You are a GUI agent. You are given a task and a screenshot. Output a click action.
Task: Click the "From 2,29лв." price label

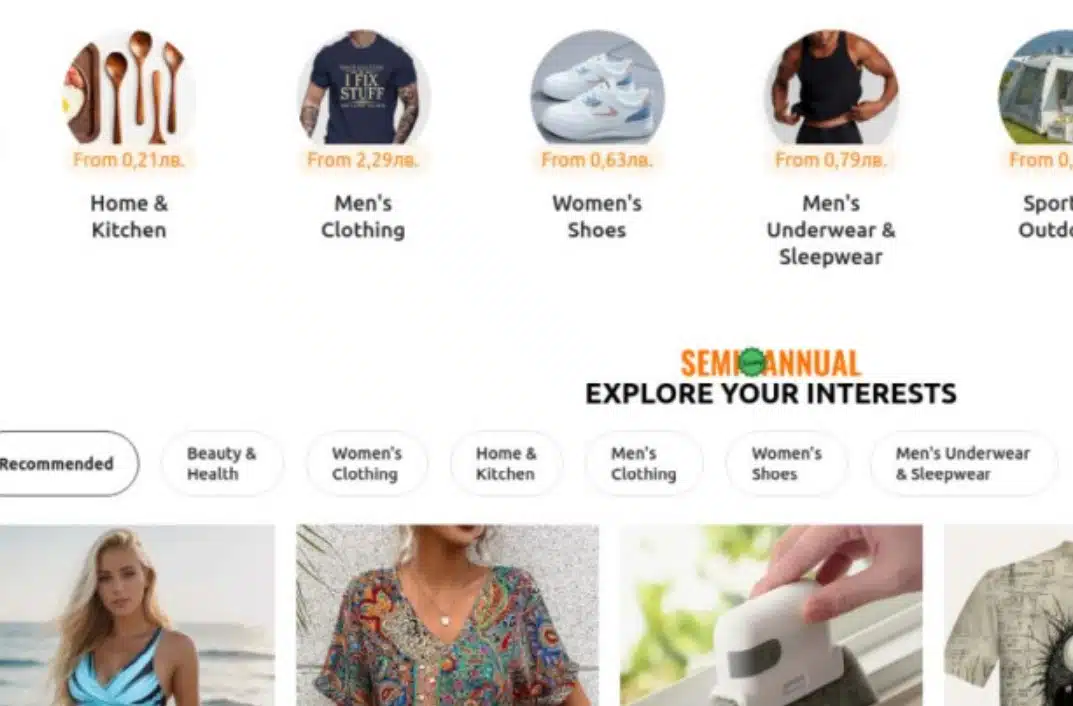(x=363, y=160)
